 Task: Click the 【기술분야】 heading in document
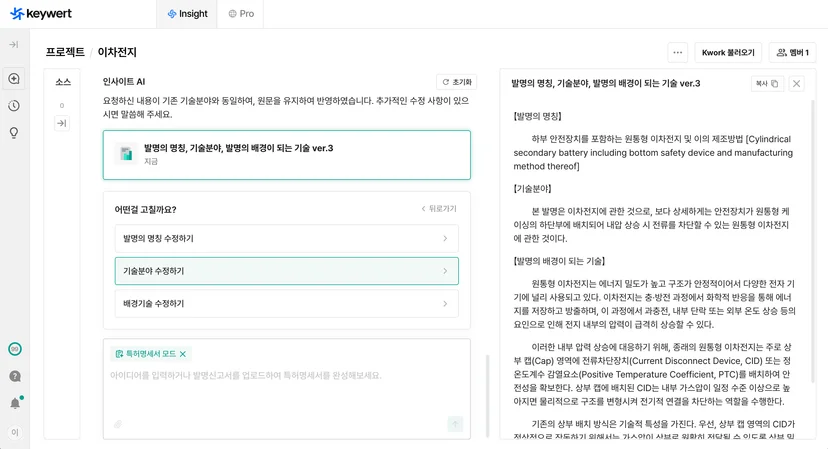click(x=532, y=189)
